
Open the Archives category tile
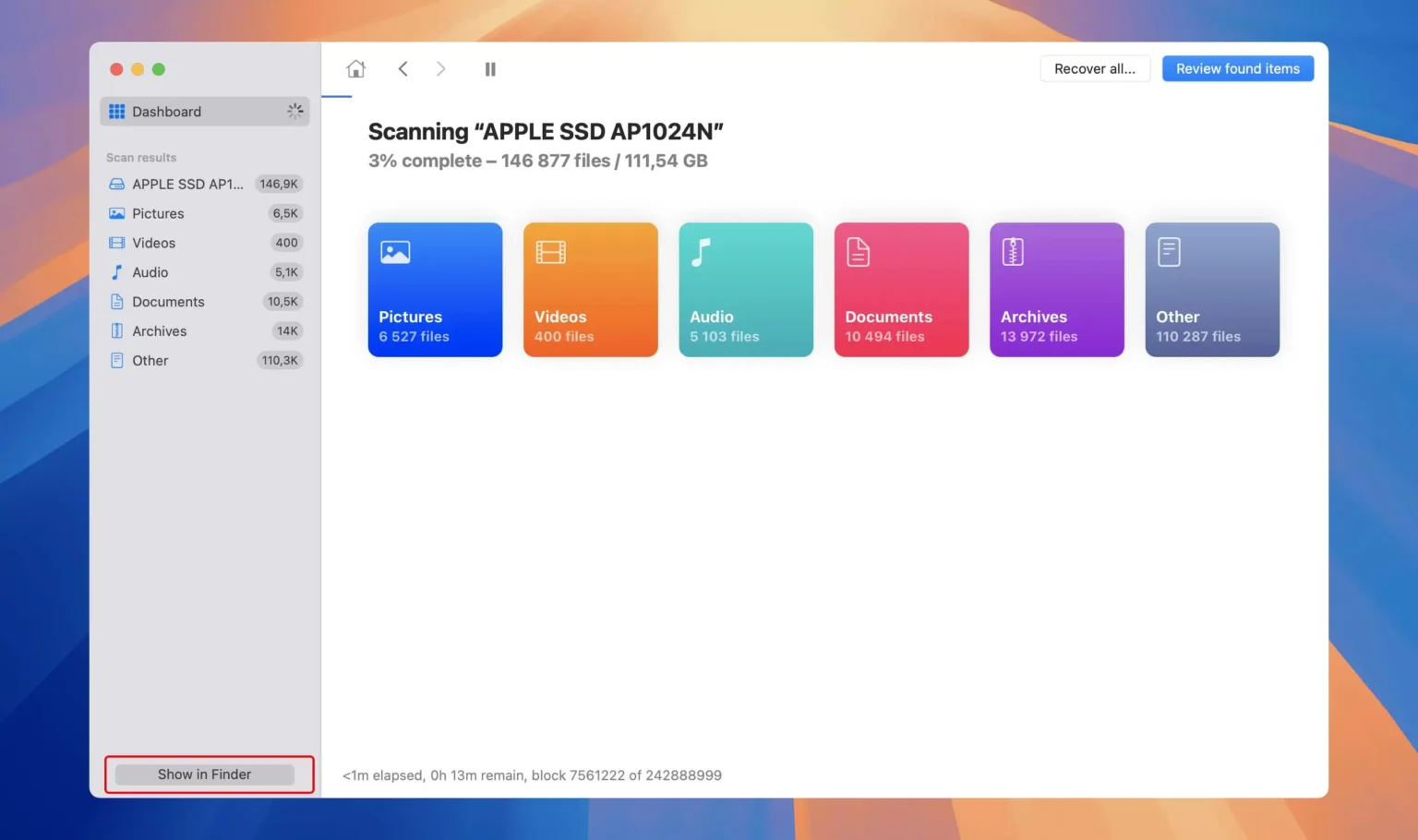tap(1056, 290)
